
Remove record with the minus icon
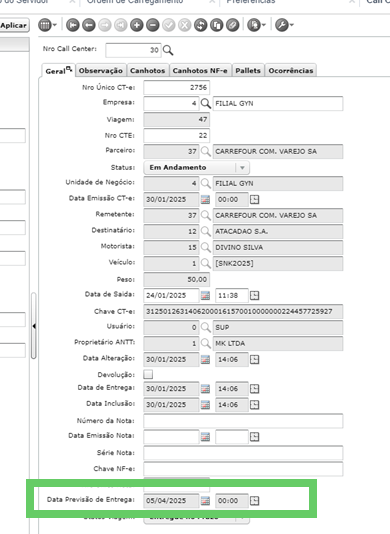click(153, 25)
